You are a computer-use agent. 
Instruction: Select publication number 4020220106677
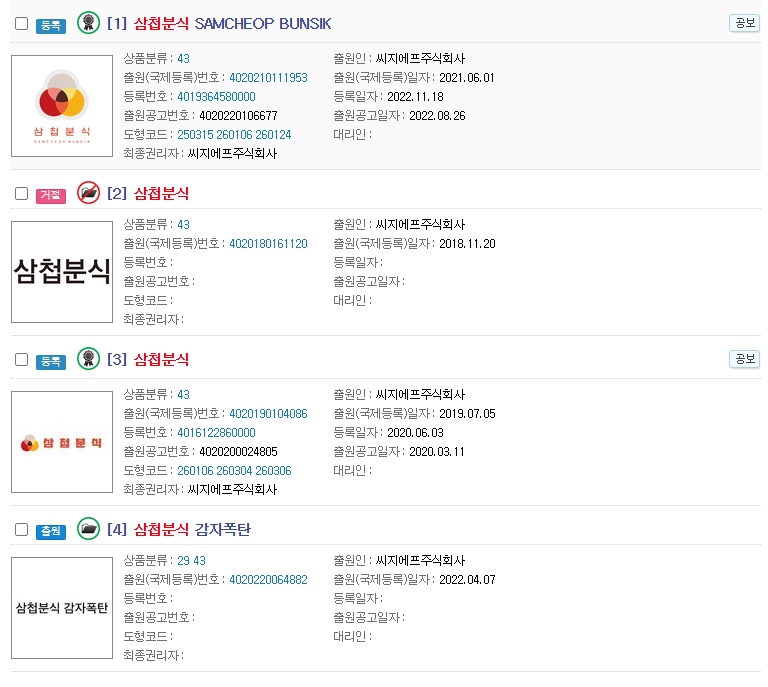pyautogui.click(x=238, y=116)
